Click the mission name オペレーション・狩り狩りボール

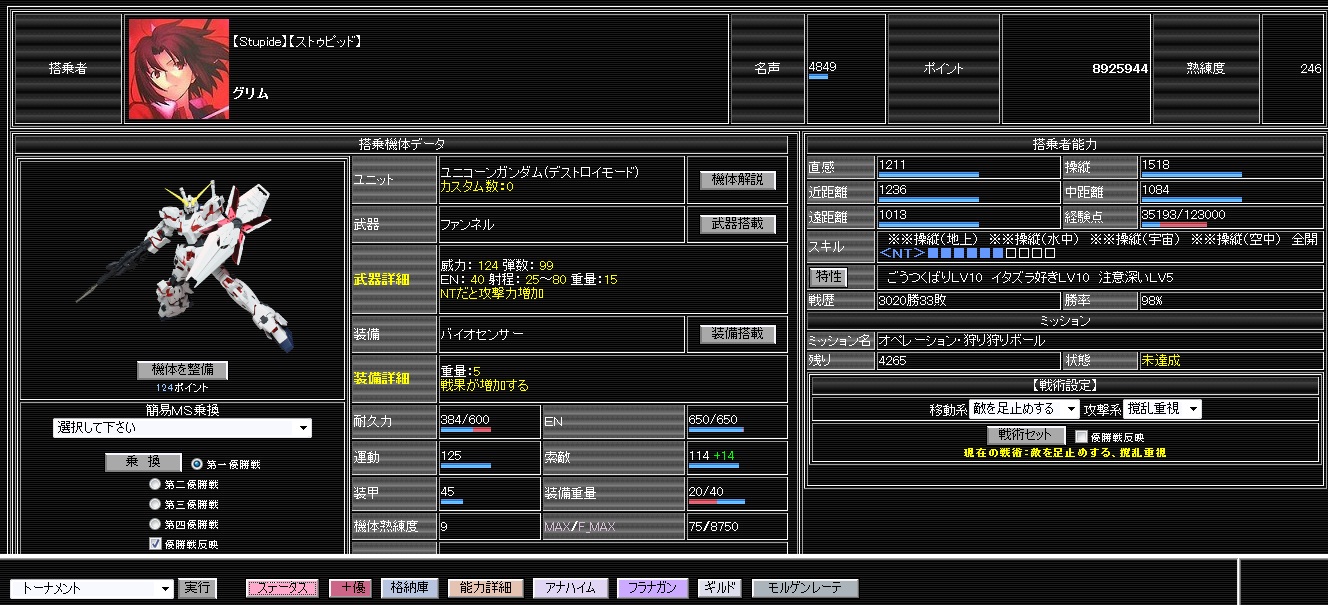point(962,340)
